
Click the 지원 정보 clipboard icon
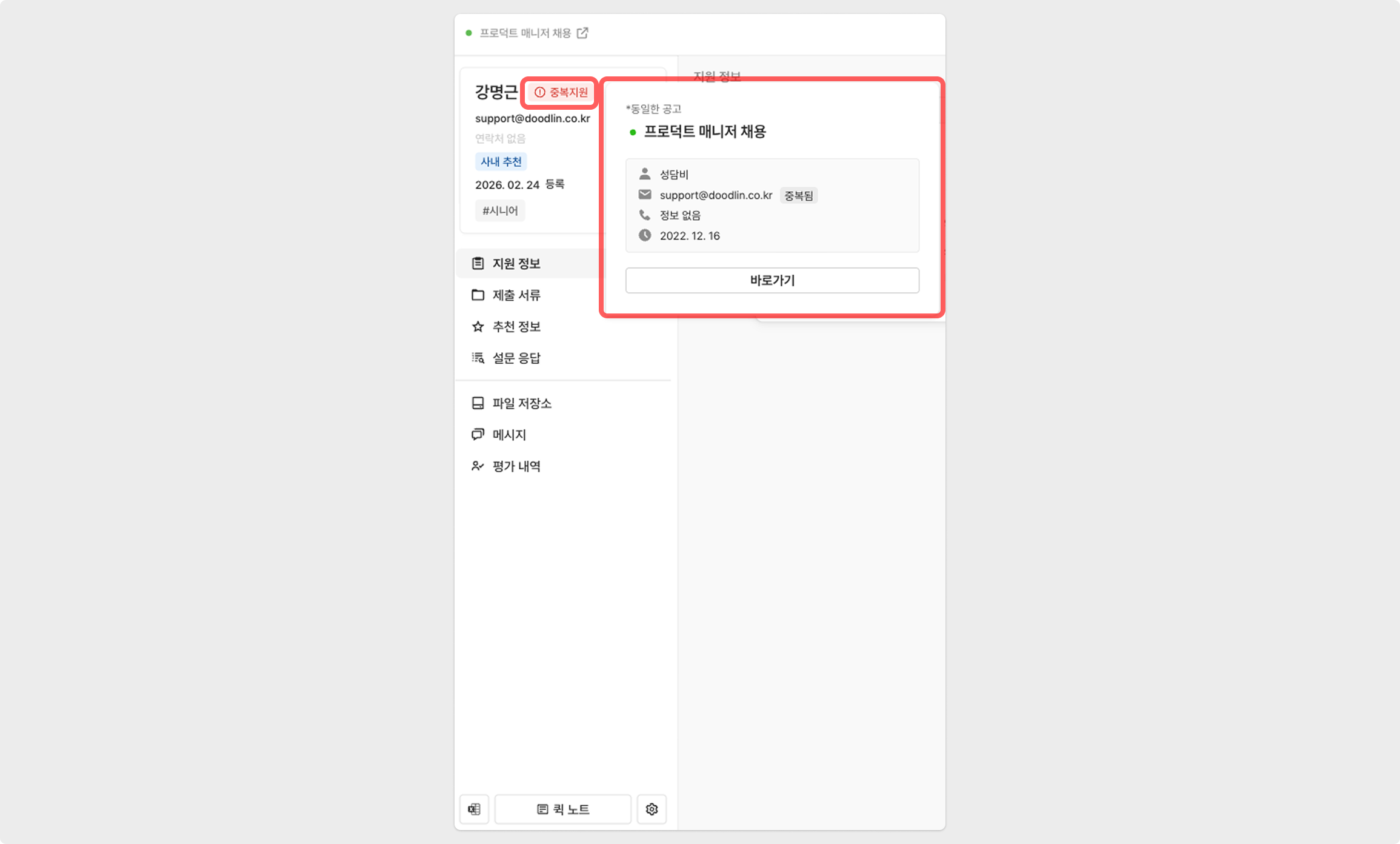[478, 263]
